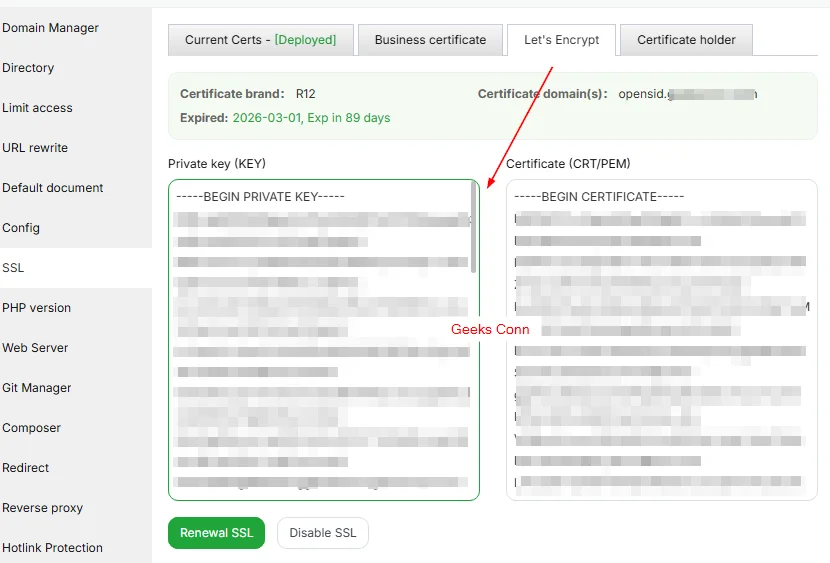Viewport: 830px width, 563px height.
Task: Select Config in sidebar
Action: [21, 228]
